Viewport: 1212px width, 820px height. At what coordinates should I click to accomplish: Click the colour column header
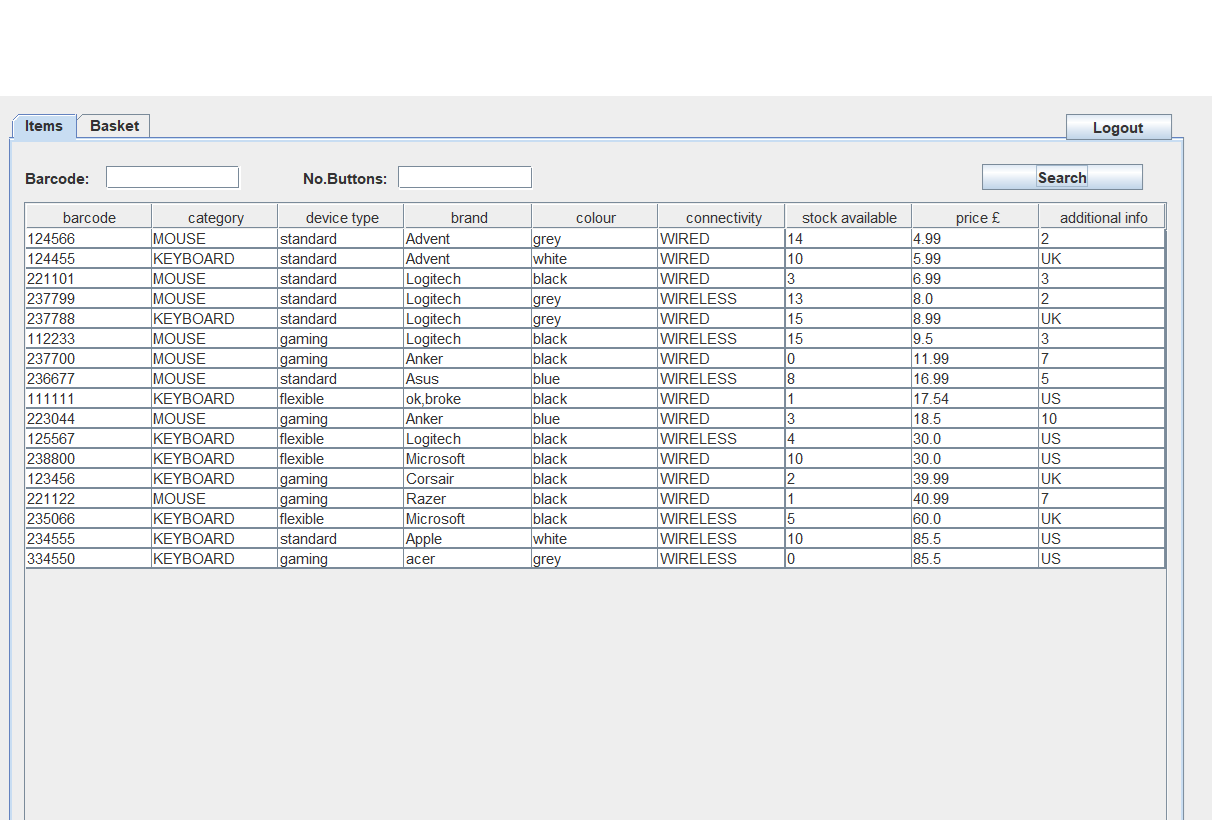[595, 217]
